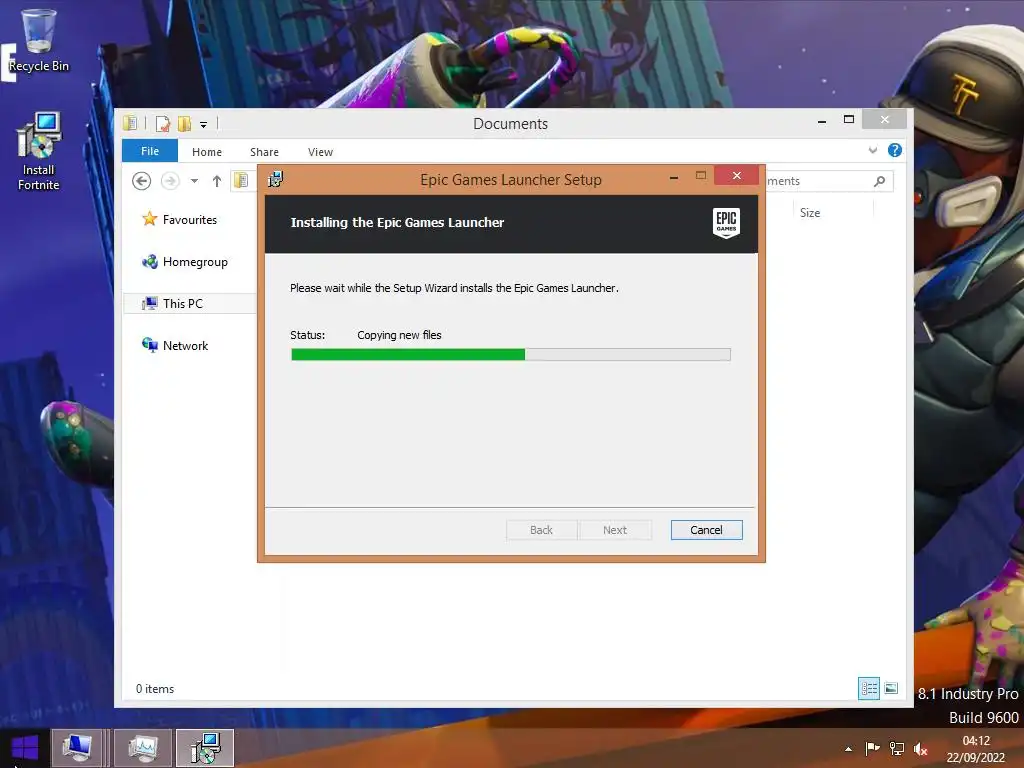
Task: Click the Epic Games logo in header
Action: (x=726, y=223)
